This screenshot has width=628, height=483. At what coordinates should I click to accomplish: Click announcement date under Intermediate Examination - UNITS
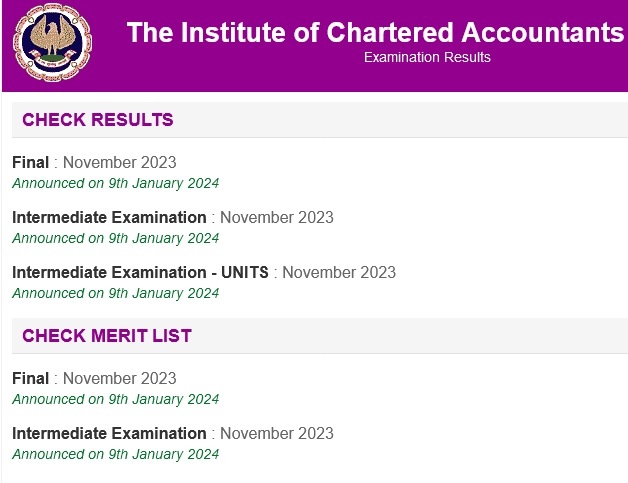coord(116,293)
